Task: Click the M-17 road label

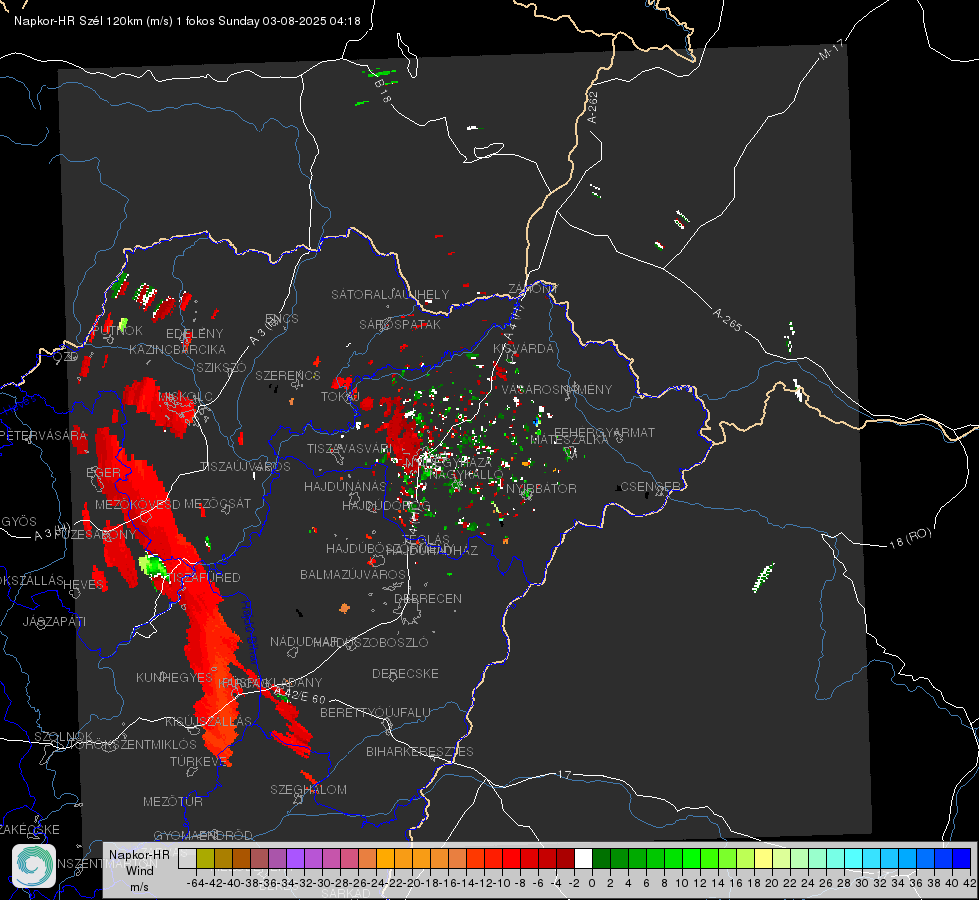Action: click(831, 49)
